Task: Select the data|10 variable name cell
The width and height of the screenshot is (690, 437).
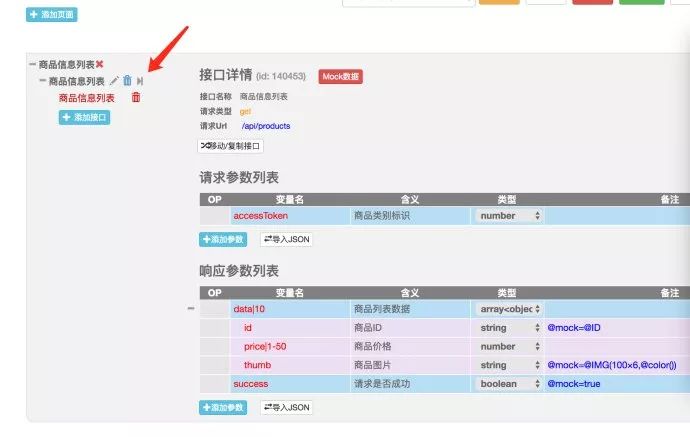Action: coord(290,309)
